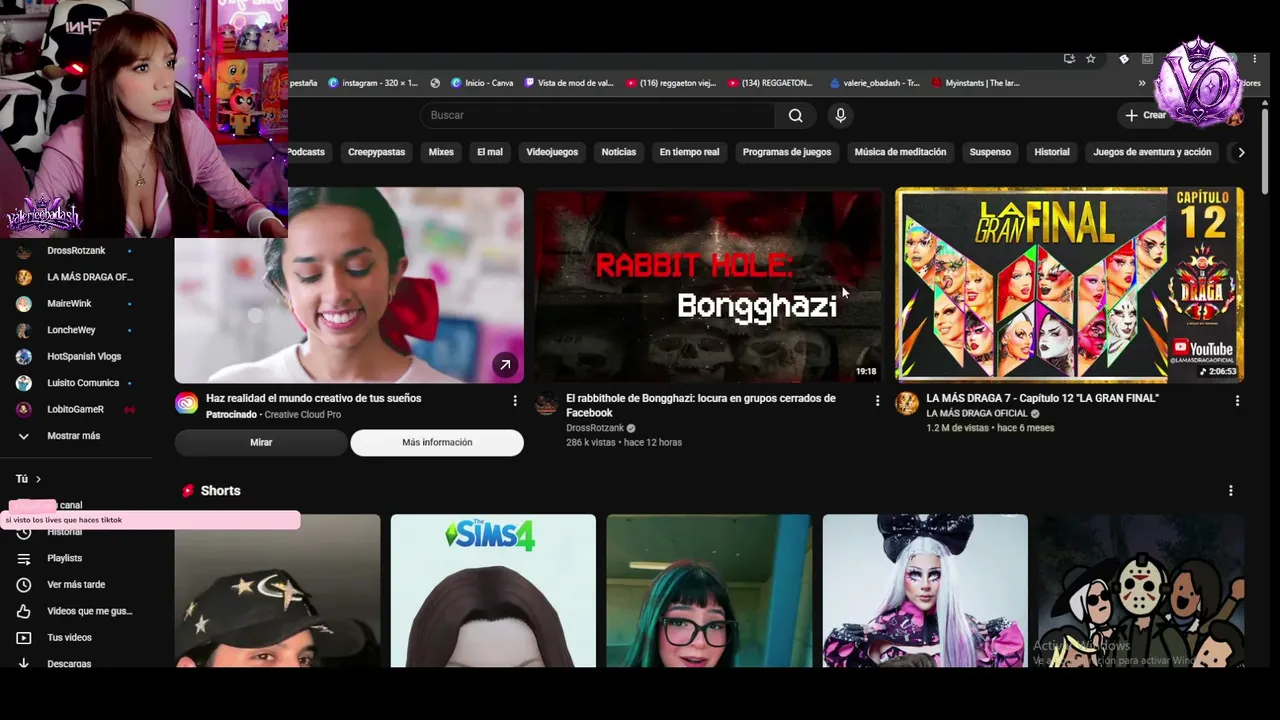The width and height of the screenshot is (1280, 720).
Task: Open options menu for the Bongghazi video
Action: click(877, 400)
